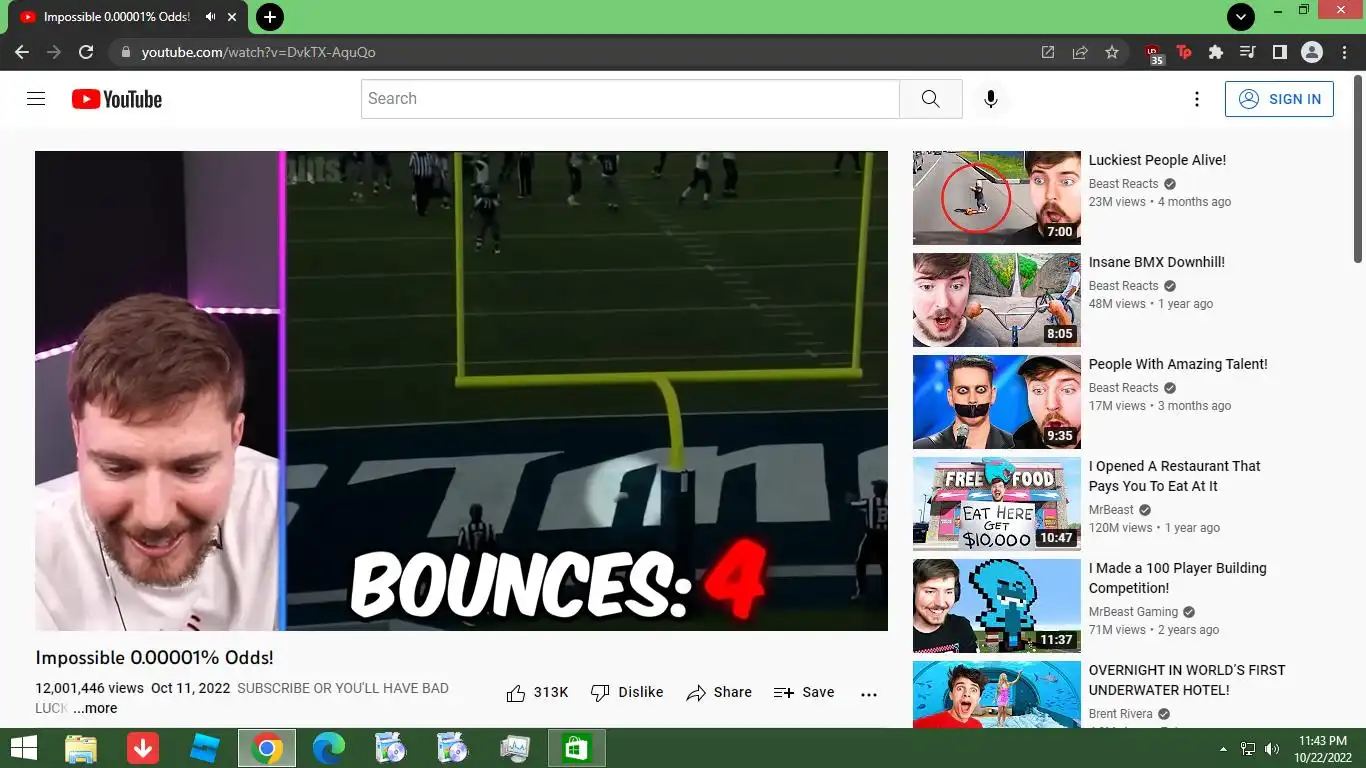Open the YouTube guide hamburger menu

pyautogui.click(x=36, y=99)
